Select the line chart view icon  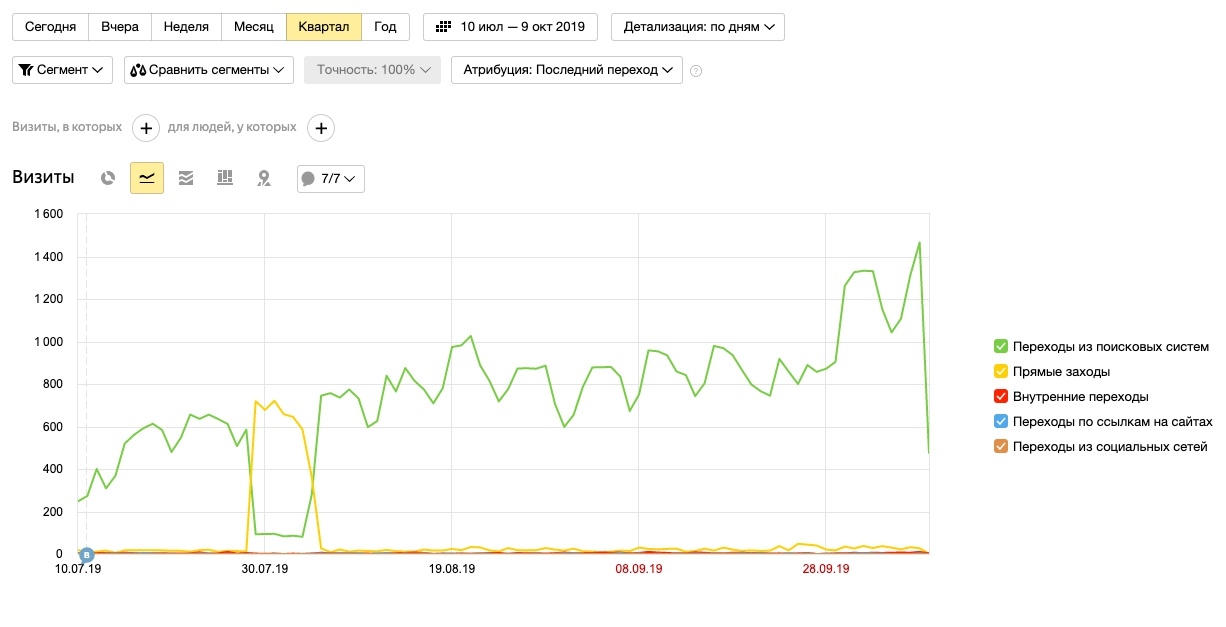click(147, 178)
